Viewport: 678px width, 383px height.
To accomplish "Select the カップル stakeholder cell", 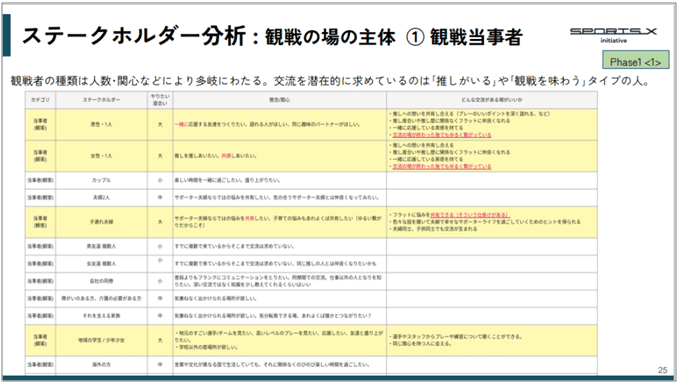I will pyautogui.click(x=101, y=180).
